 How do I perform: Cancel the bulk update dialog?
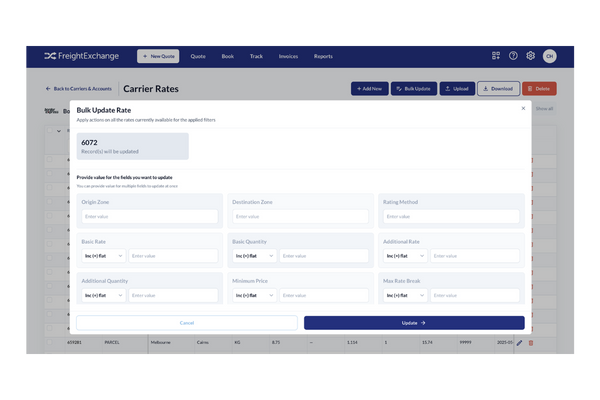tap(187, 323)
